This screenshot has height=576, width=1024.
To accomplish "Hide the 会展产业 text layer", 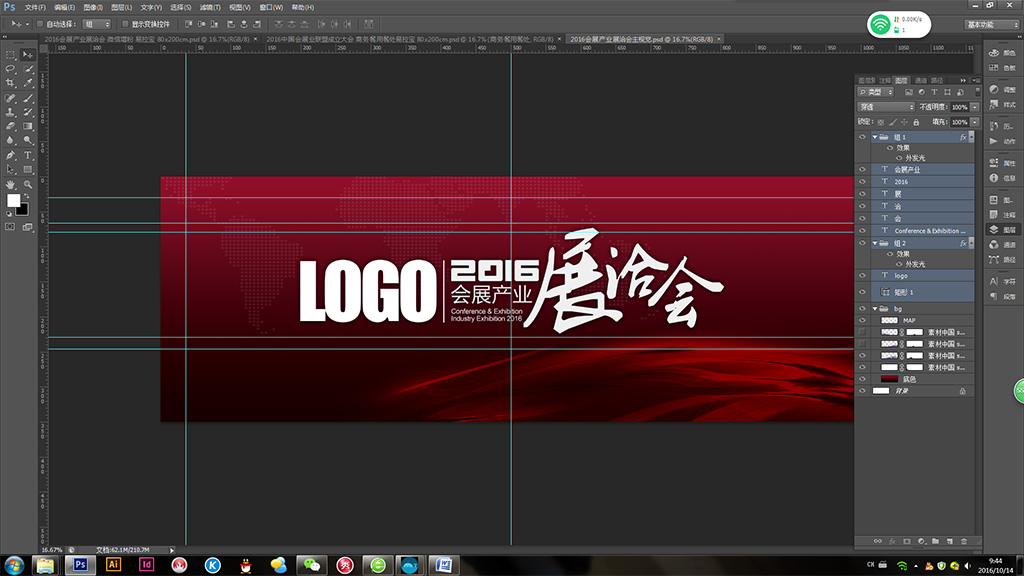I will pyautogui.click(x=862, y=170).
